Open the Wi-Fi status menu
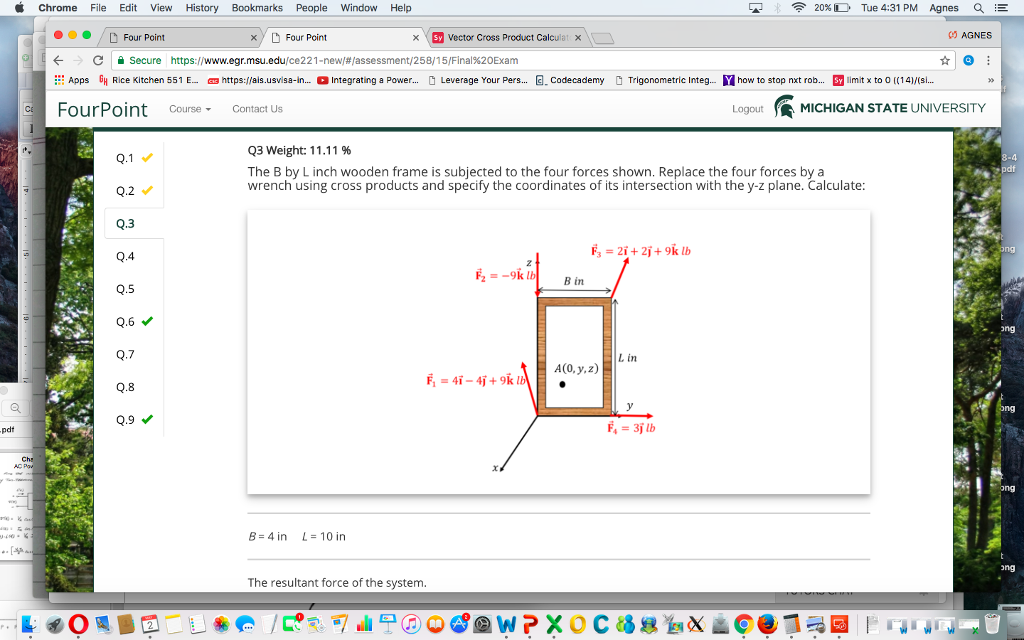The width and height of the screenshot is (1024, 640). (798, 8)
